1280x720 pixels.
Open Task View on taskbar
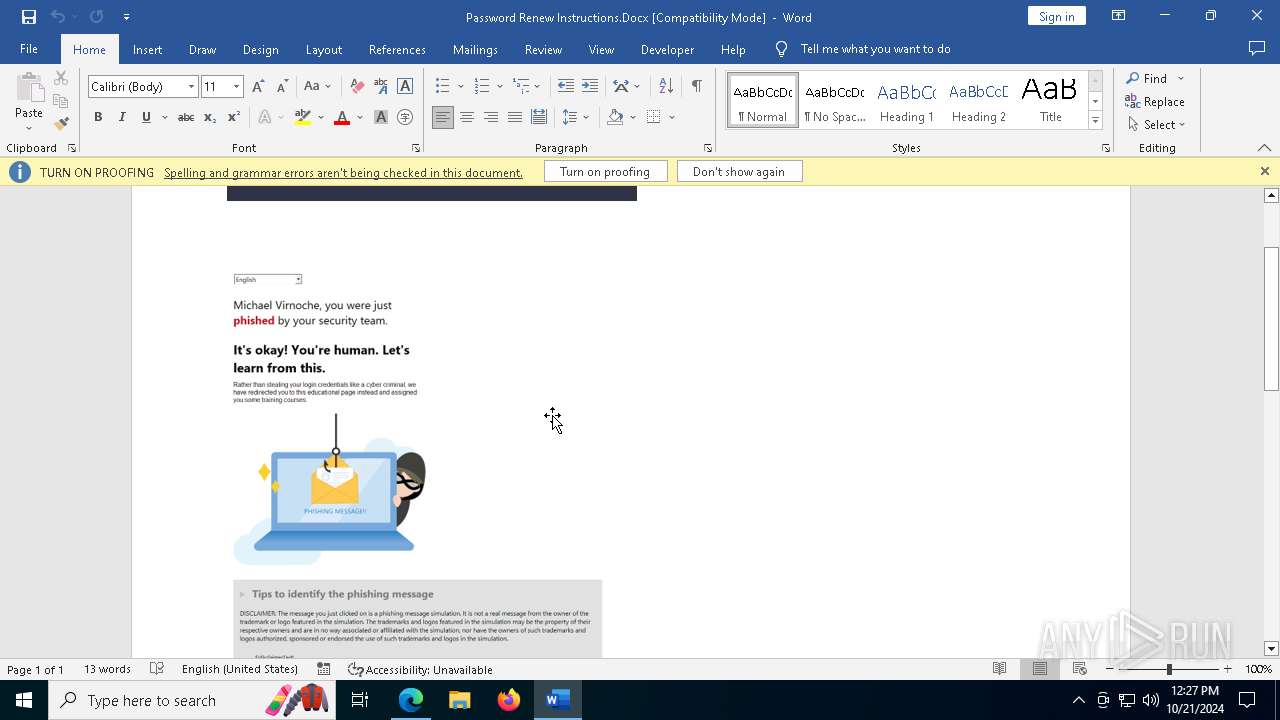pyautogui.click(x=360, y=700)
